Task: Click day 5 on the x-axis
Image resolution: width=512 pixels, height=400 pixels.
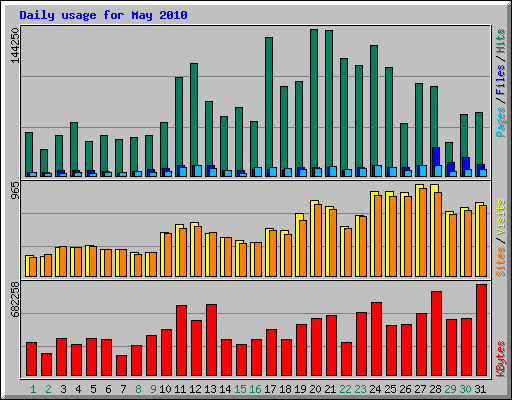Action: (x=93, y=389)
